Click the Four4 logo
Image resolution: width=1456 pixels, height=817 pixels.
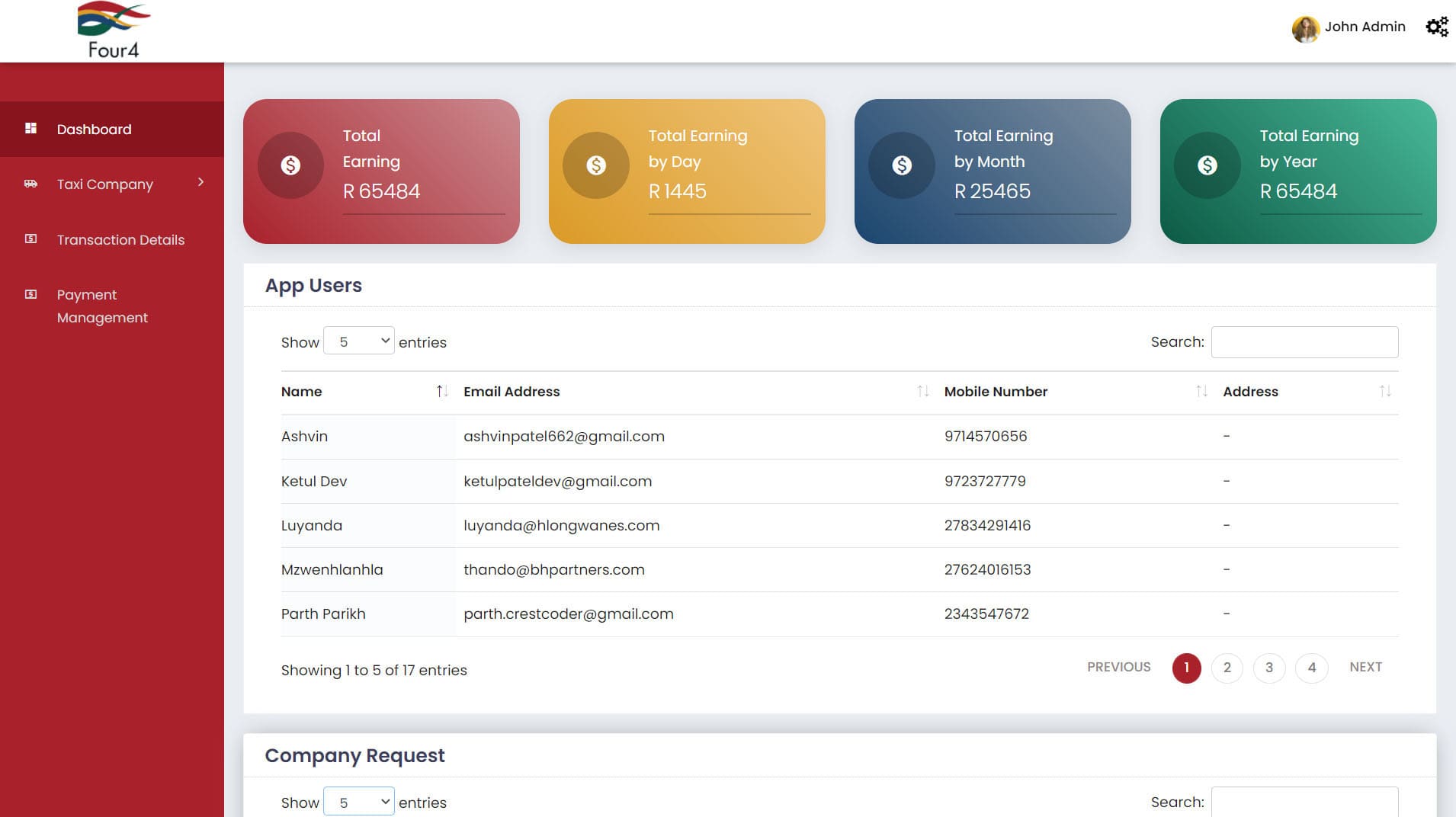tap(113, 28)
